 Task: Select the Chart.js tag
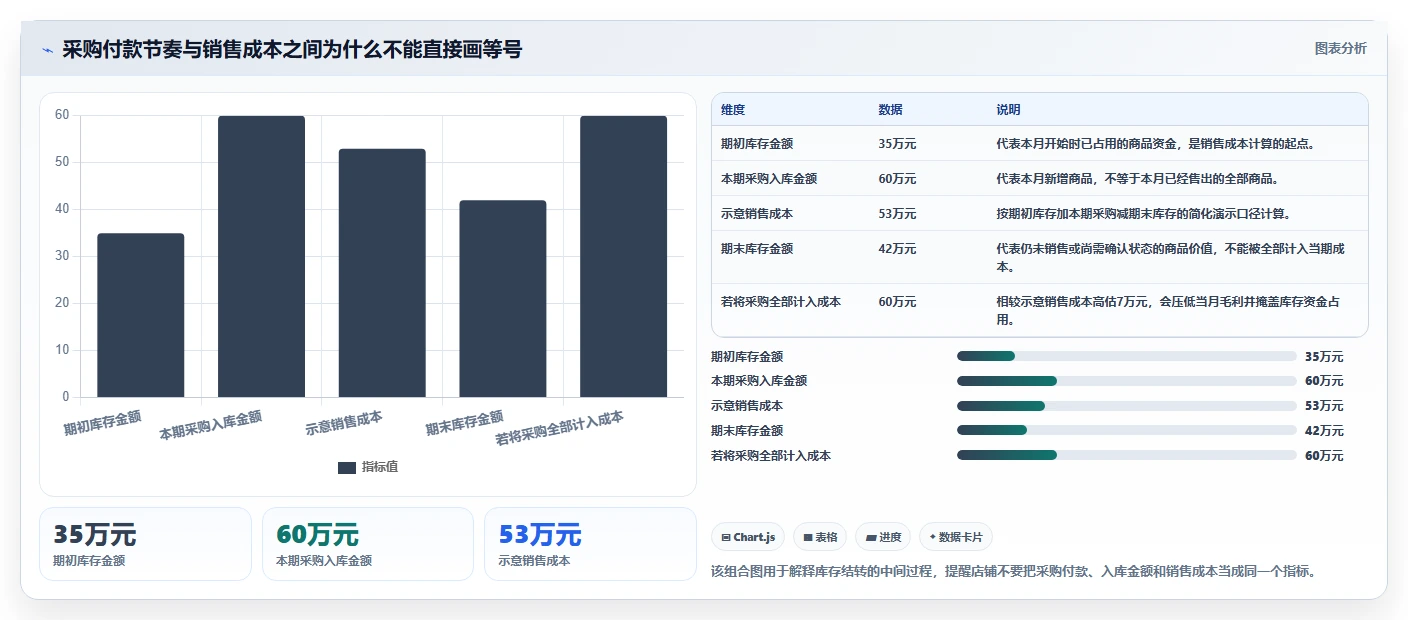tap(748, 537)
